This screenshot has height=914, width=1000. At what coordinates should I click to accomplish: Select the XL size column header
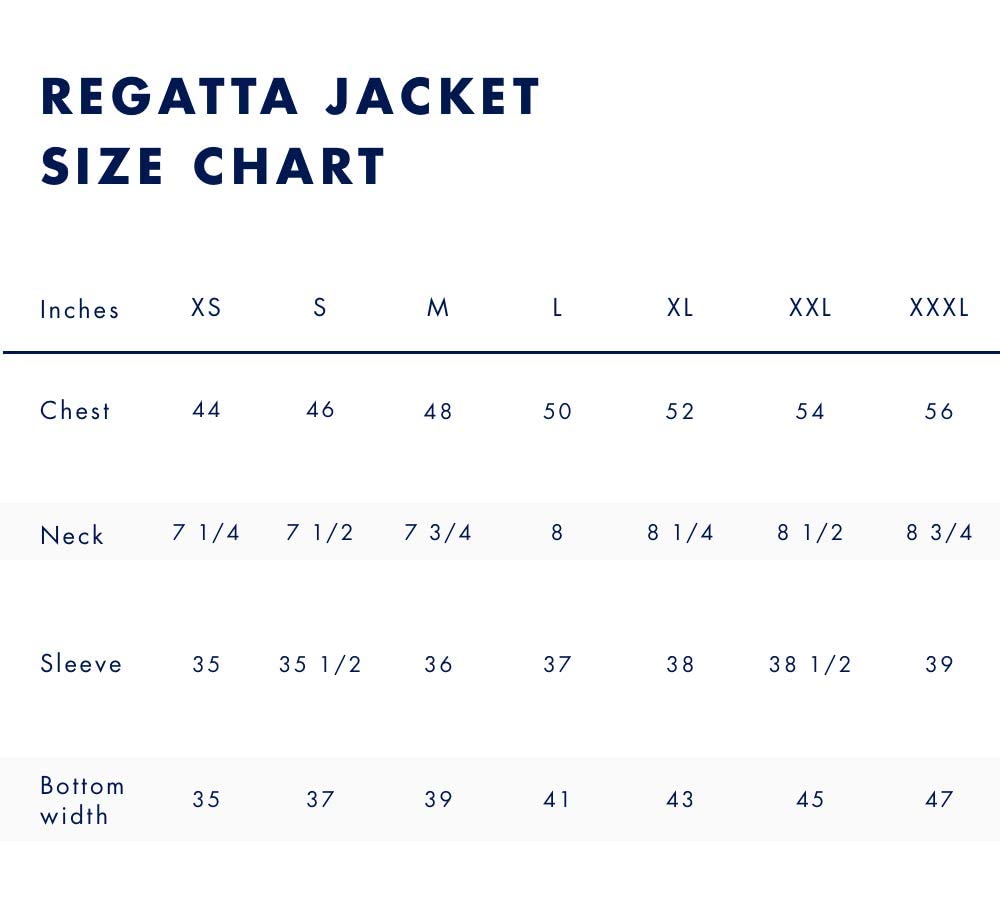(x=680, y=308)
